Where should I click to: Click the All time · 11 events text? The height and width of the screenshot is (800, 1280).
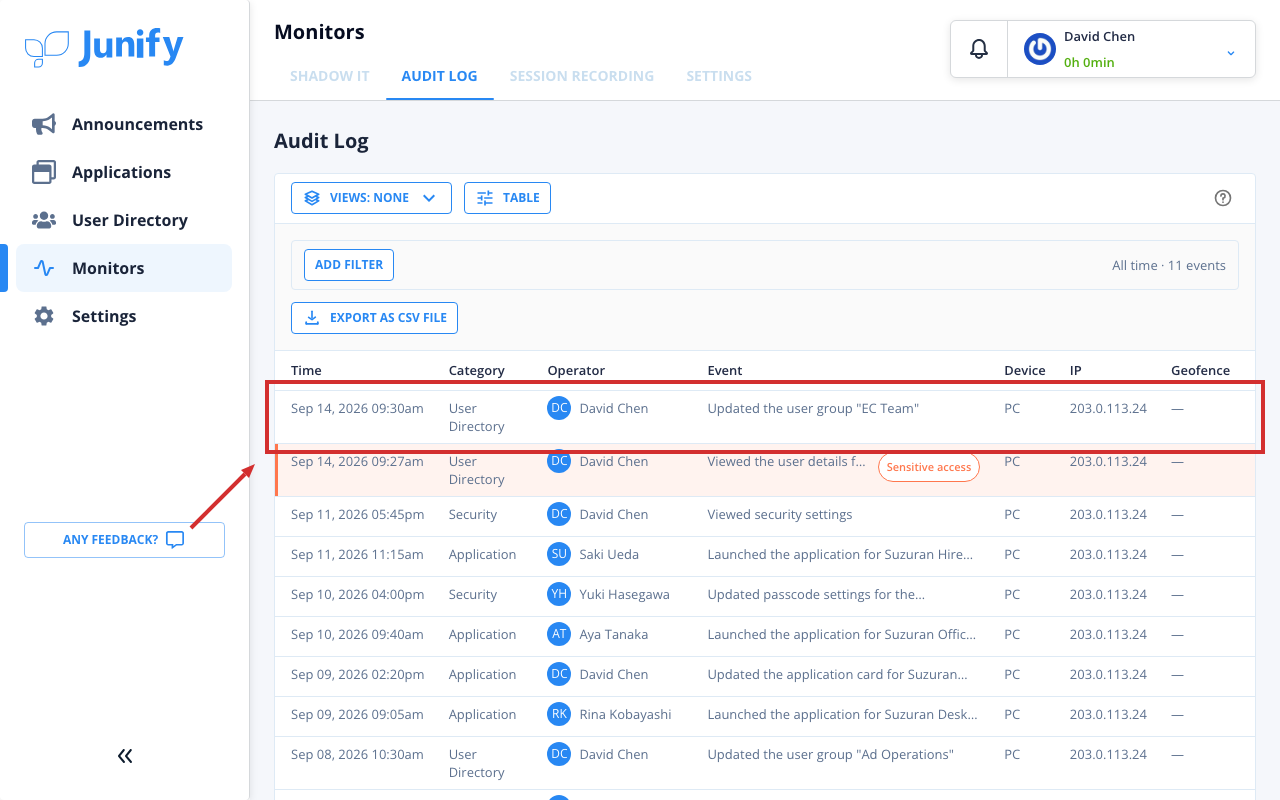tap(1169, 265)
